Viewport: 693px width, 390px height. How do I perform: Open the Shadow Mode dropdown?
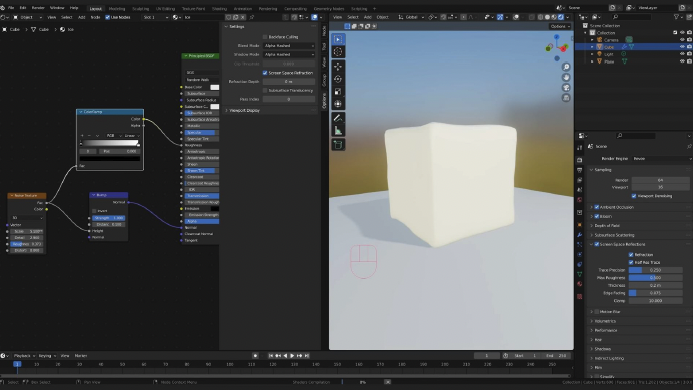click(x=289, y=54)
